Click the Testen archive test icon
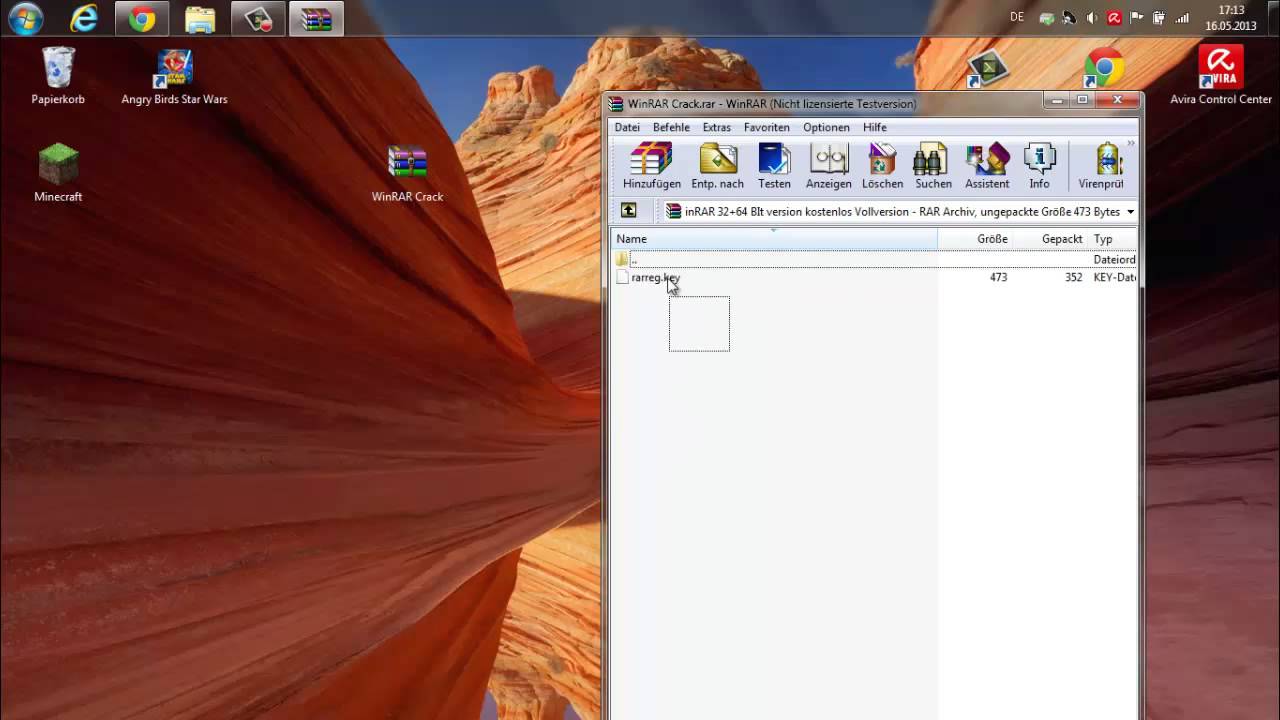Screen dimensions: 1280x720 (x=774, y=166)
